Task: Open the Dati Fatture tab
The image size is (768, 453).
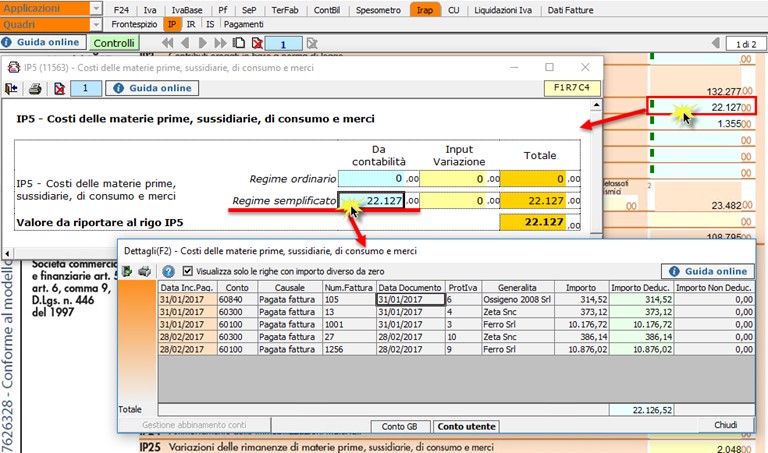Action: (x=570, y=10)
